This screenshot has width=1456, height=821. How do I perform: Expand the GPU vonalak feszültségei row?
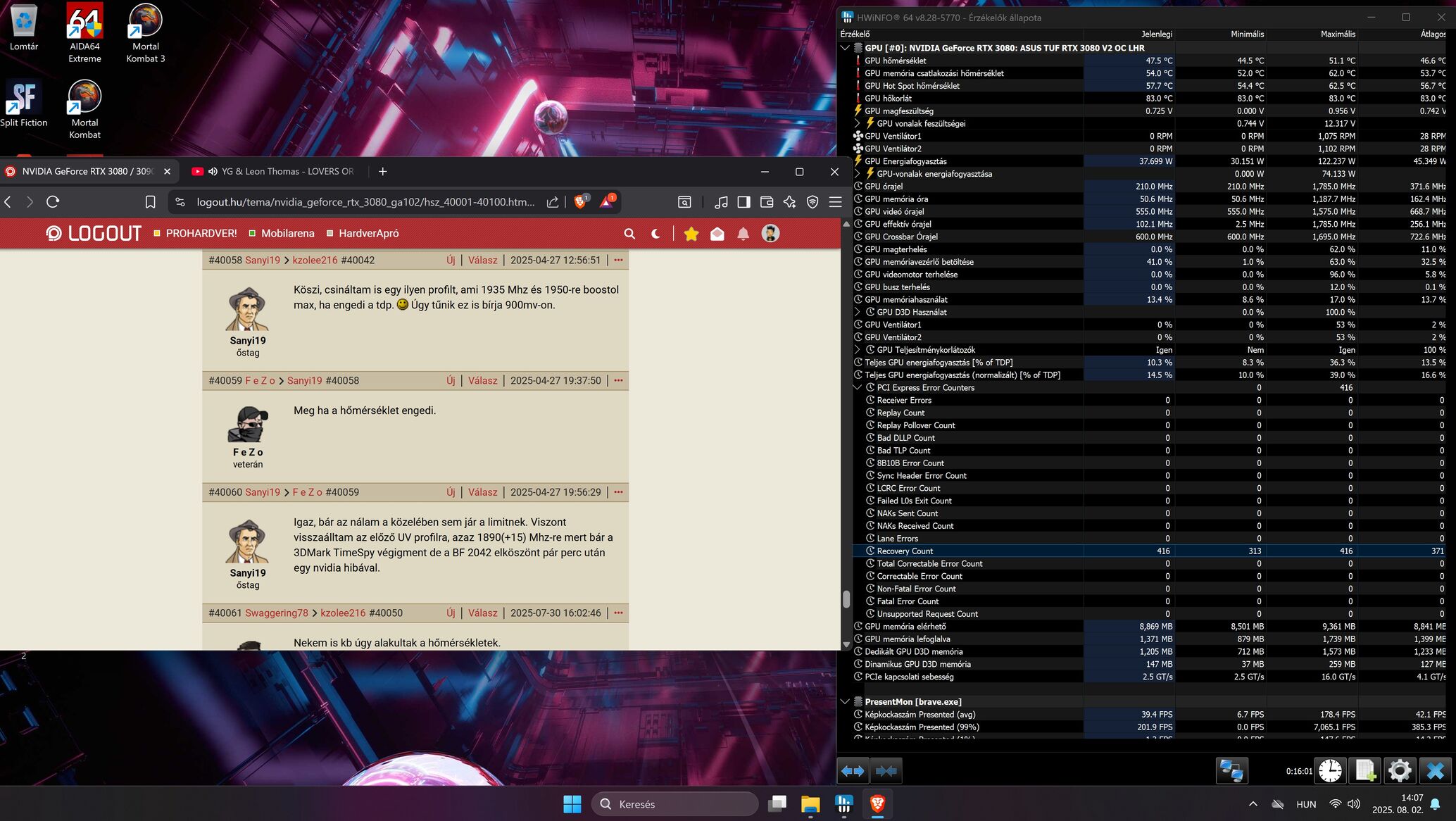[858, 123]
